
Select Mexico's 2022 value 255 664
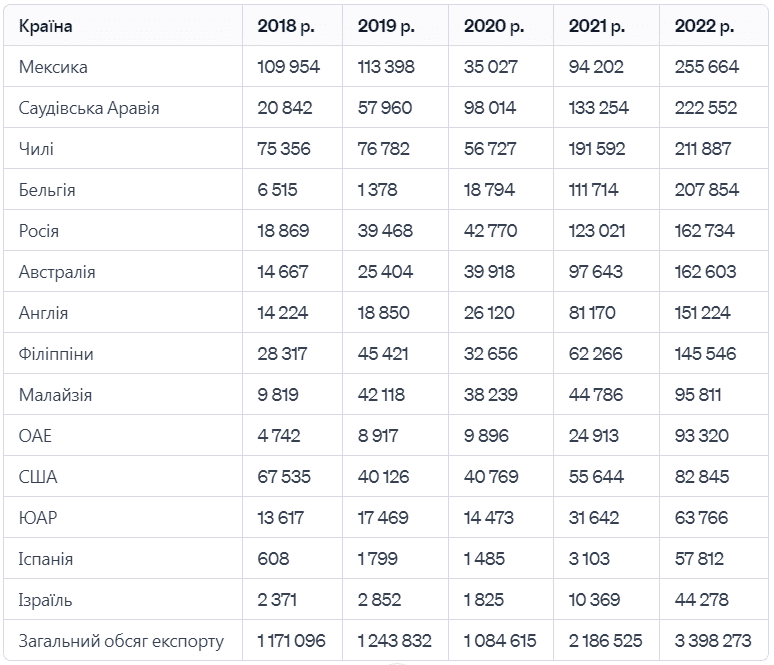tap(707, 67)
